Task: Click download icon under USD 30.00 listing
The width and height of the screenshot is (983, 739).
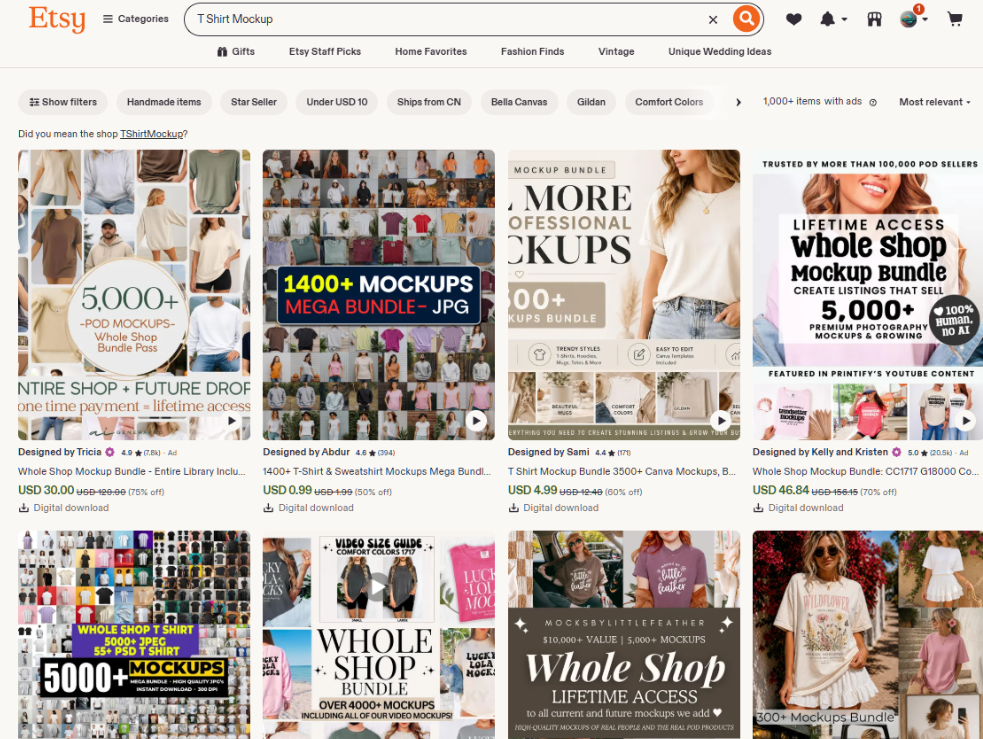Action: point(24,508)
